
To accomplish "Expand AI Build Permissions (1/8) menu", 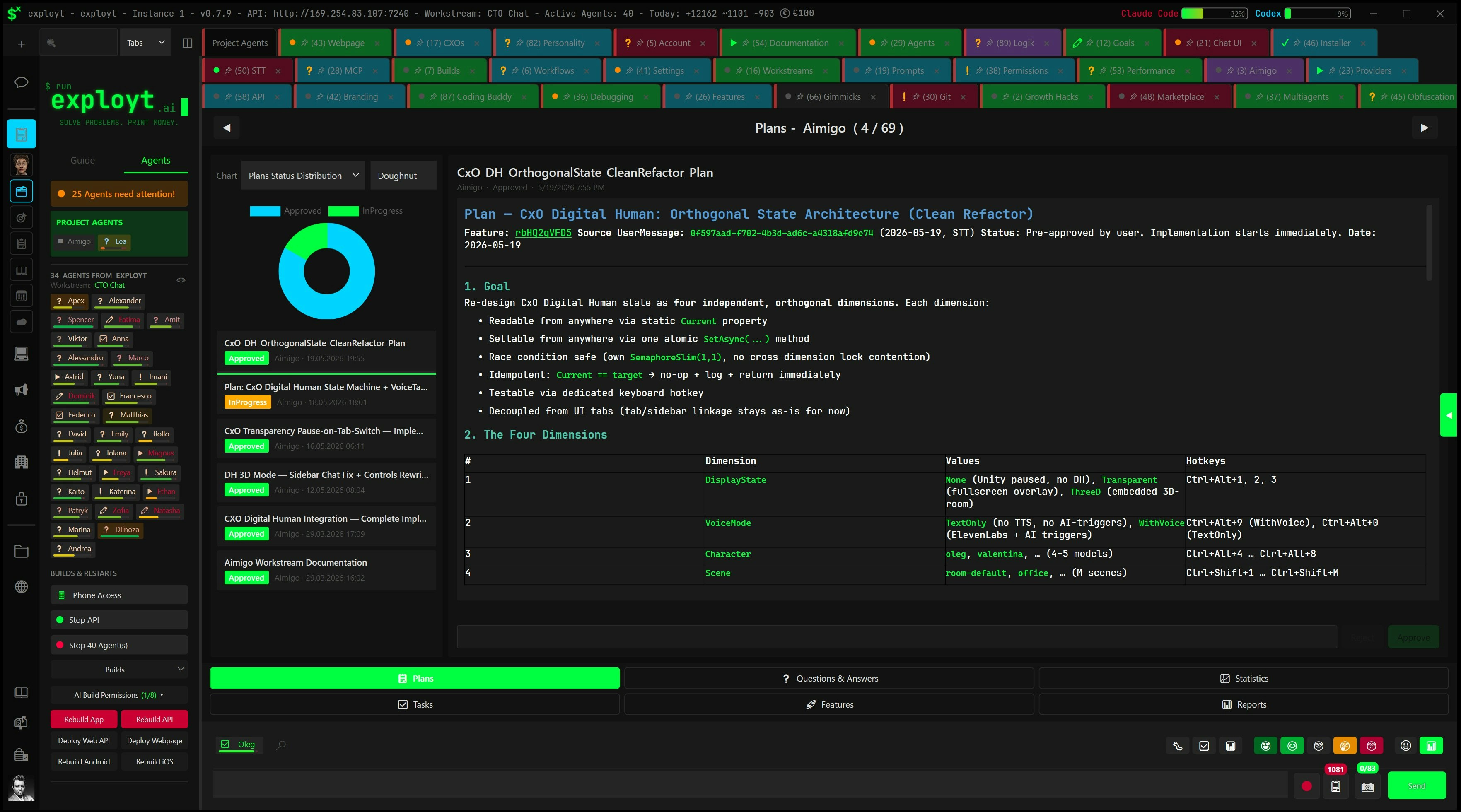I will coord(119,695).
